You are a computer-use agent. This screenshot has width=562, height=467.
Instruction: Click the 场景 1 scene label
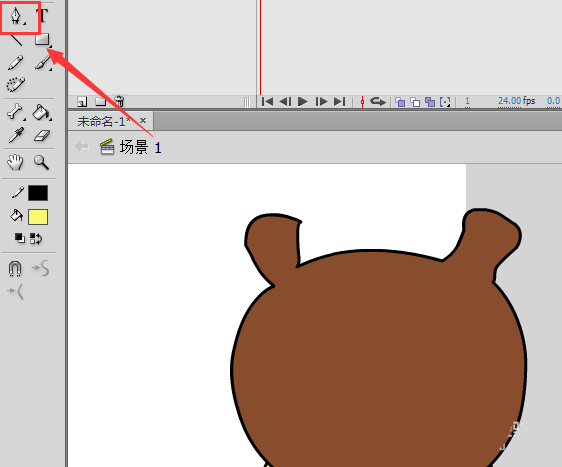140,147
